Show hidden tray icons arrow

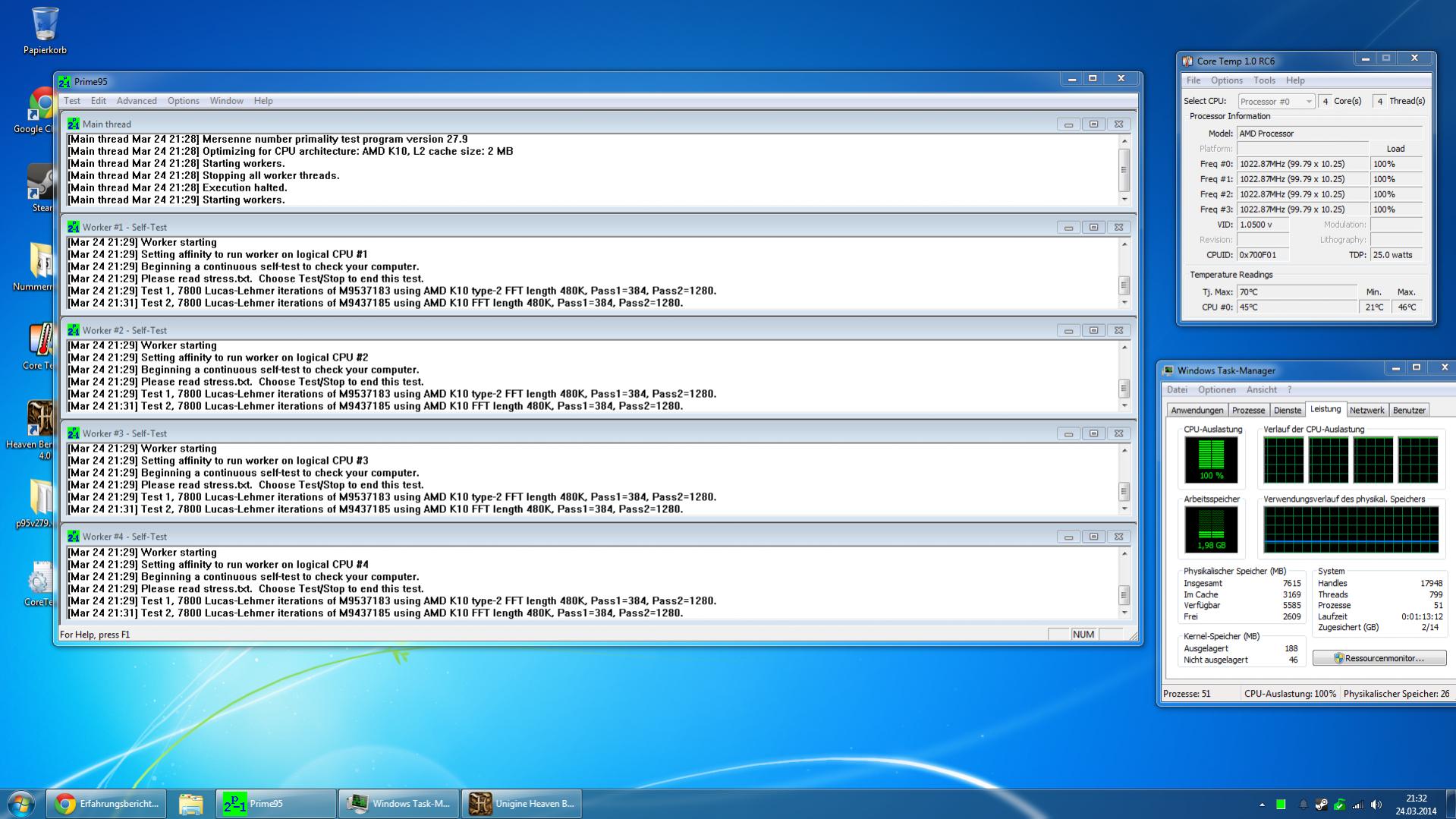click(1262, 805)
